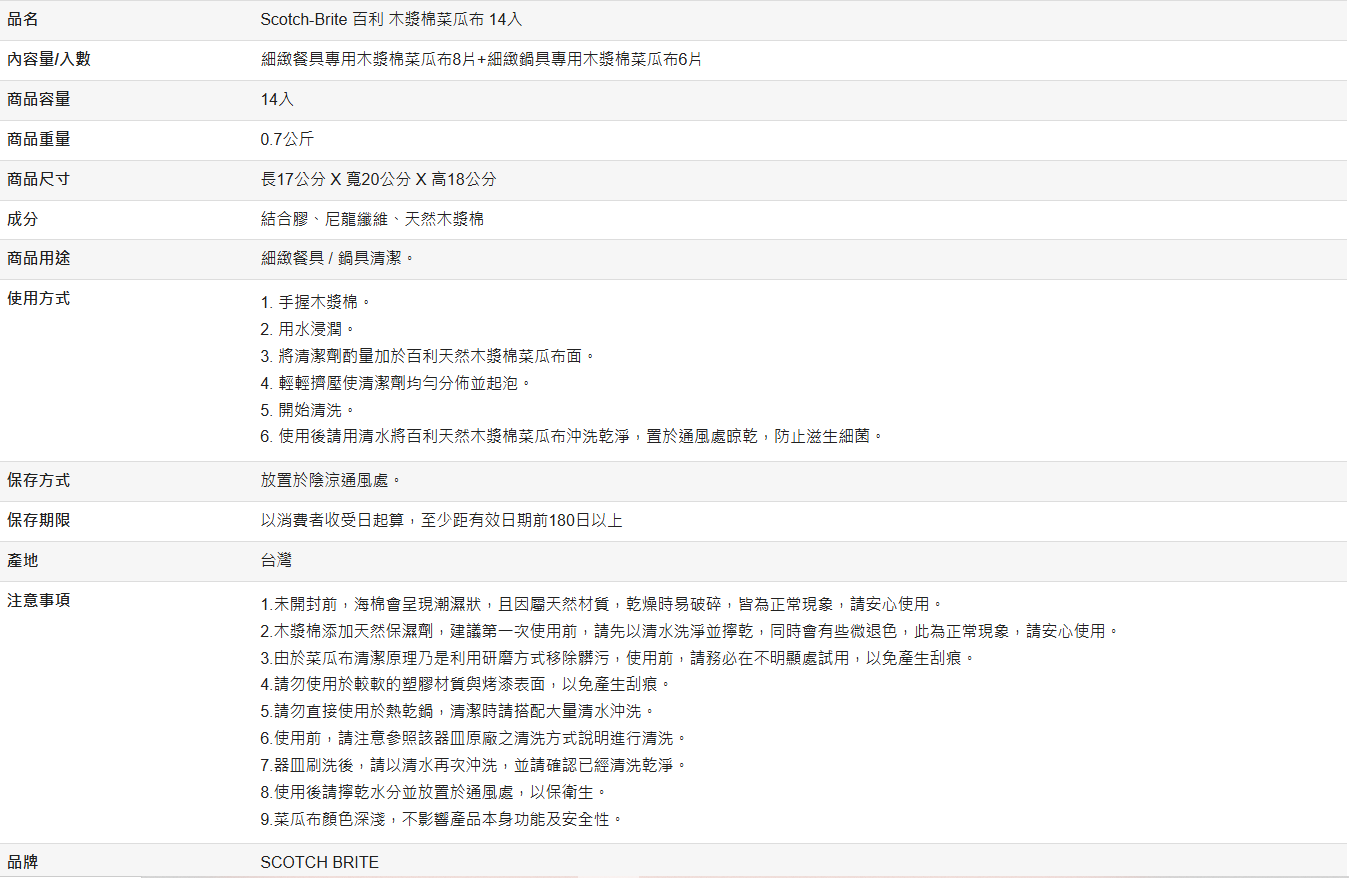Click note 1 about 未開封前 sponge moisture
Viewport: 1349px width, 878px height.
(x=602, y=604)
